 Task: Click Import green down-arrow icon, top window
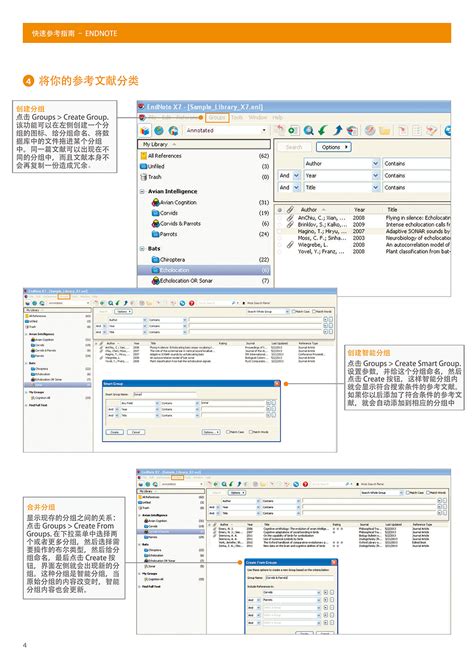[x=323, y=130]
